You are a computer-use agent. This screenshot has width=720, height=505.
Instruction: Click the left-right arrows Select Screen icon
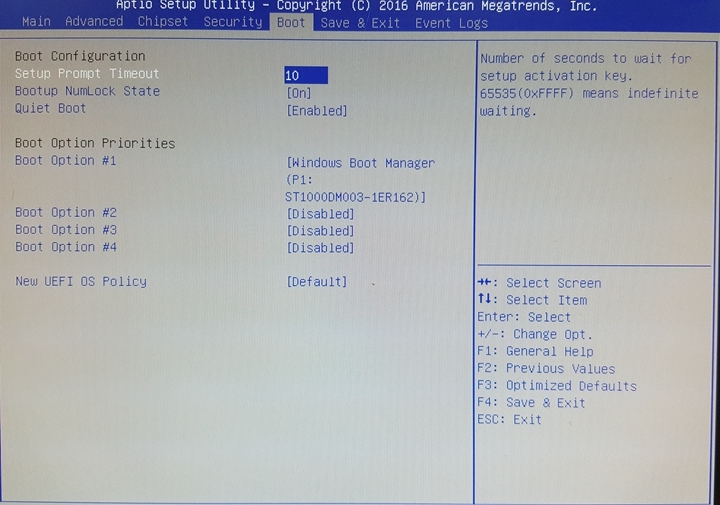coord(486,282)
